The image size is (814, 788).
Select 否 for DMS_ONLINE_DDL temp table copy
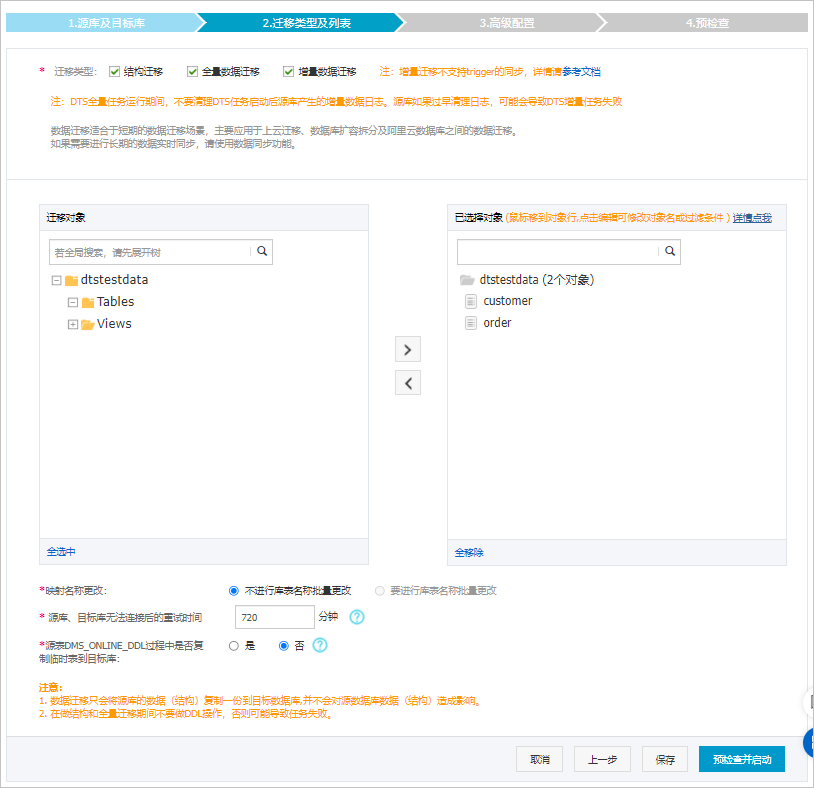(x=283, y=646)
